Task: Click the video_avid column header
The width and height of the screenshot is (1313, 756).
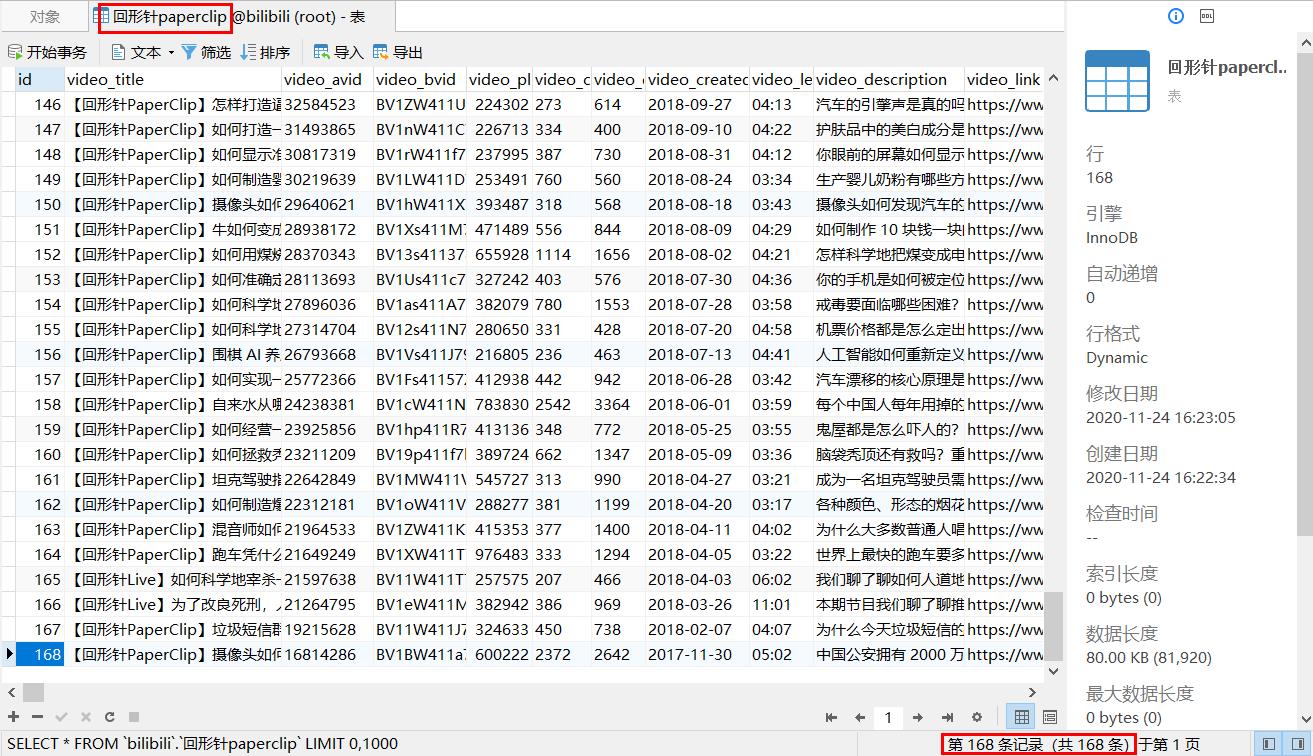Action: (x=328, y=79)
